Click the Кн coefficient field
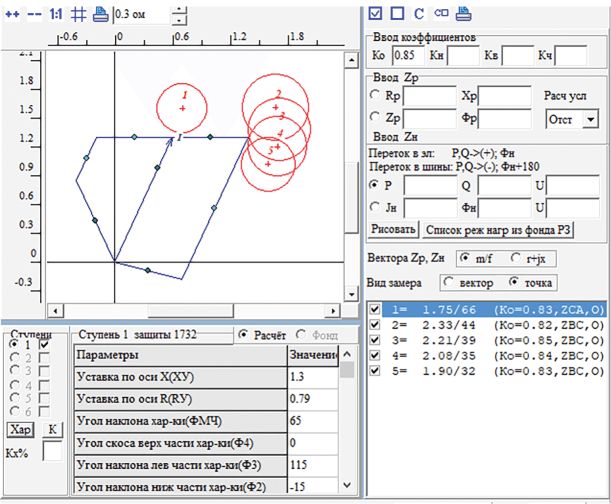The height and width of the screenshot is (504, 611). pyautogui.click(x=463, y=55)
